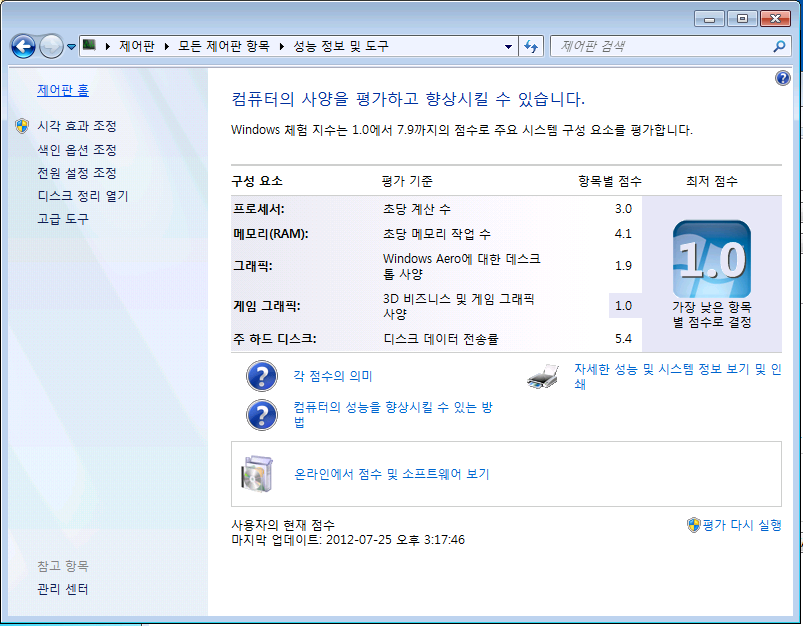
Task: Click the back navigation arrow button
Action: click(22, 46)
